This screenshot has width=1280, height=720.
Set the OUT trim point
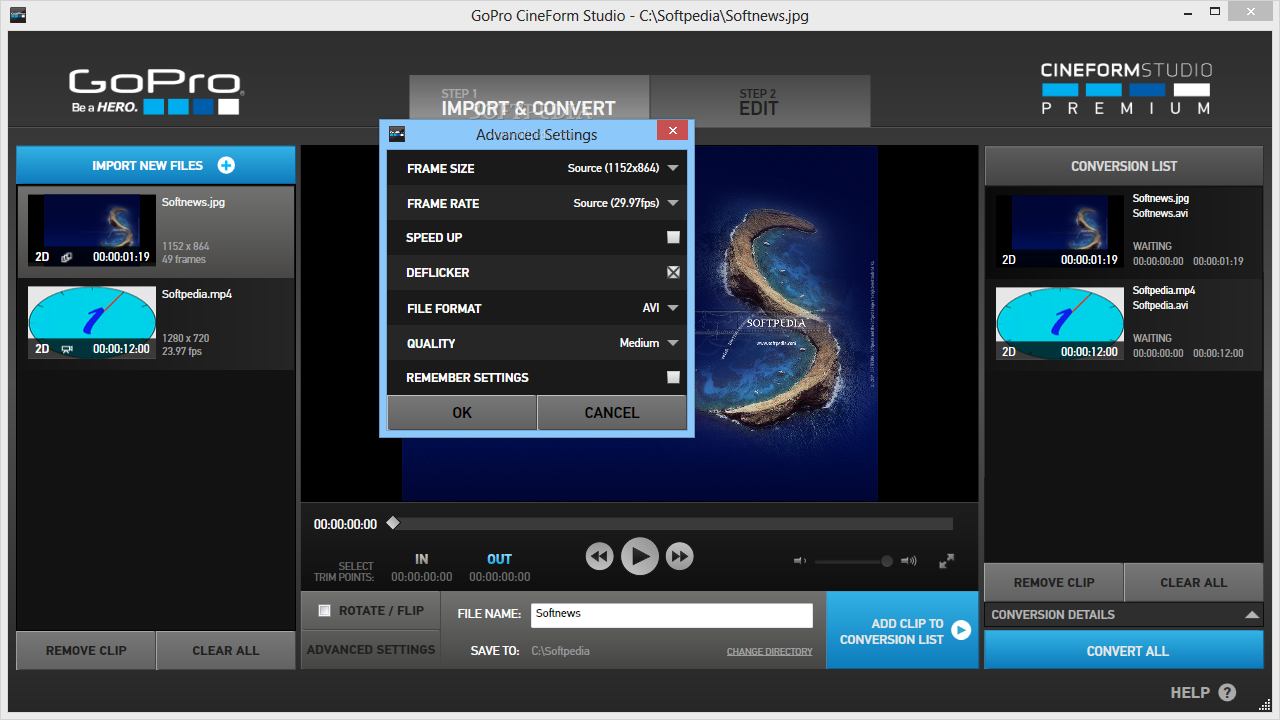click(500, 559)
